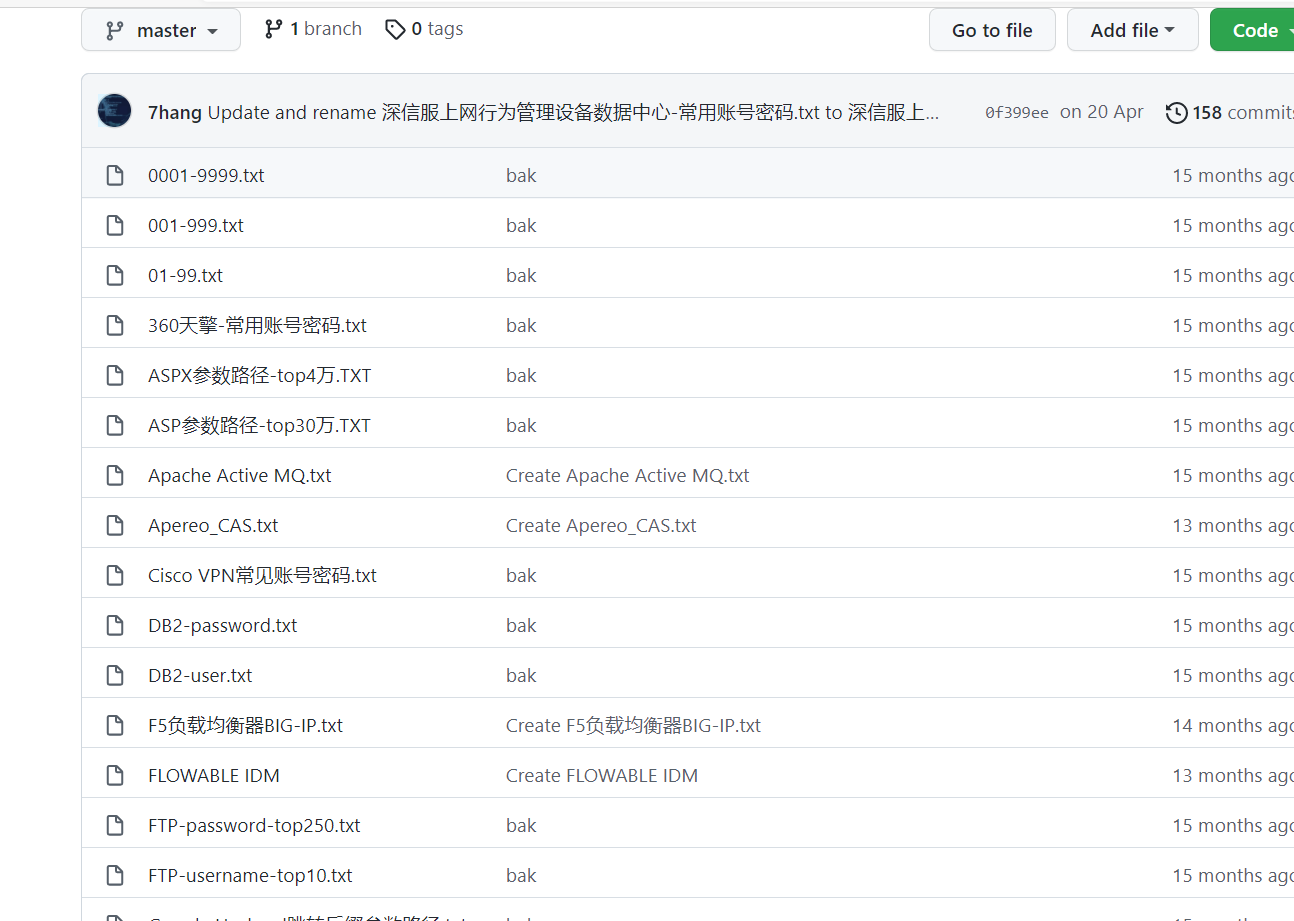Screen dimensions: 1294x921
Task: Open the file Cisco VPN常见账号密码.txt
Action: pos(262,576)
